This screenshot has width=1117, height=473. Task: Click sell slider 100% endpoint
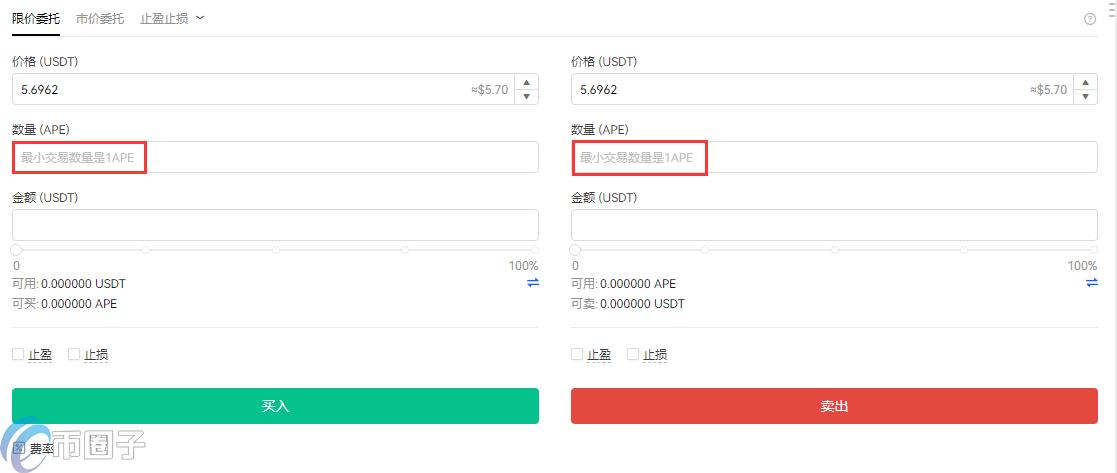tap(1093, 250)
